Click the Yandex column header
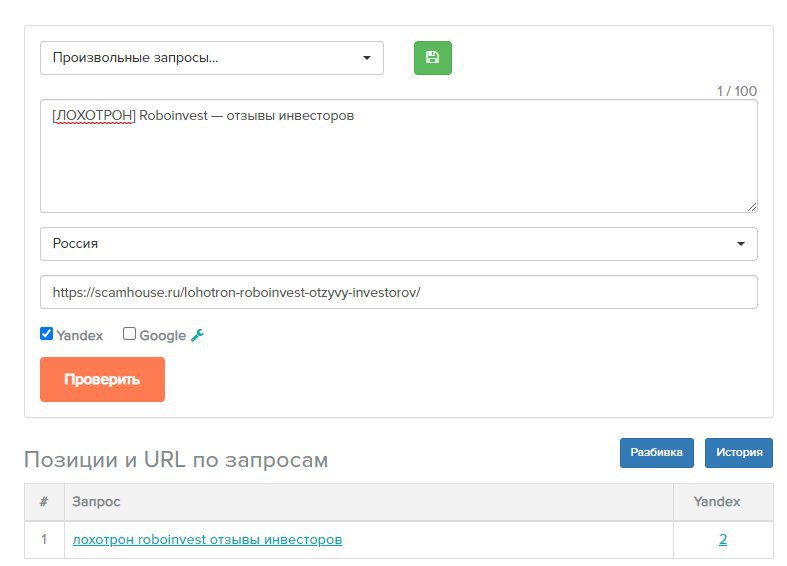 (x=723, y=502)
